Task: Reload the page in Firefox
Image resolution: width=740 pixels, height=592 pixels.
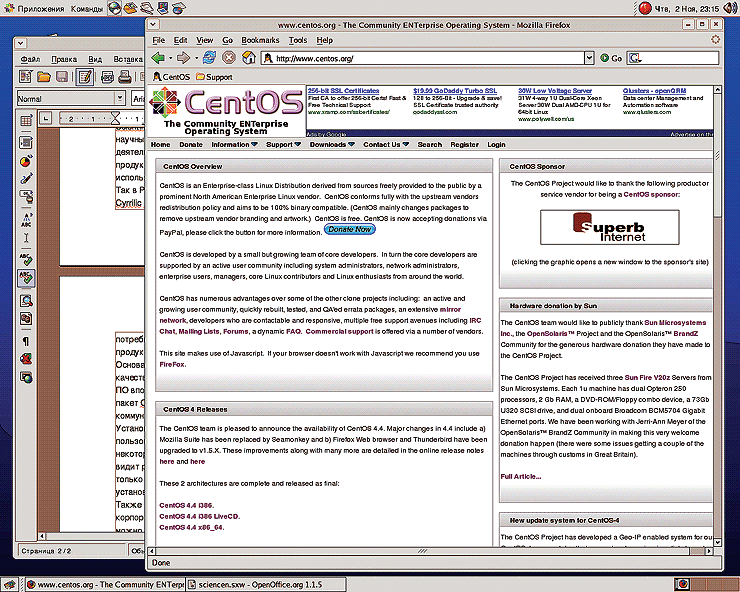Action: tap(209, 58)
